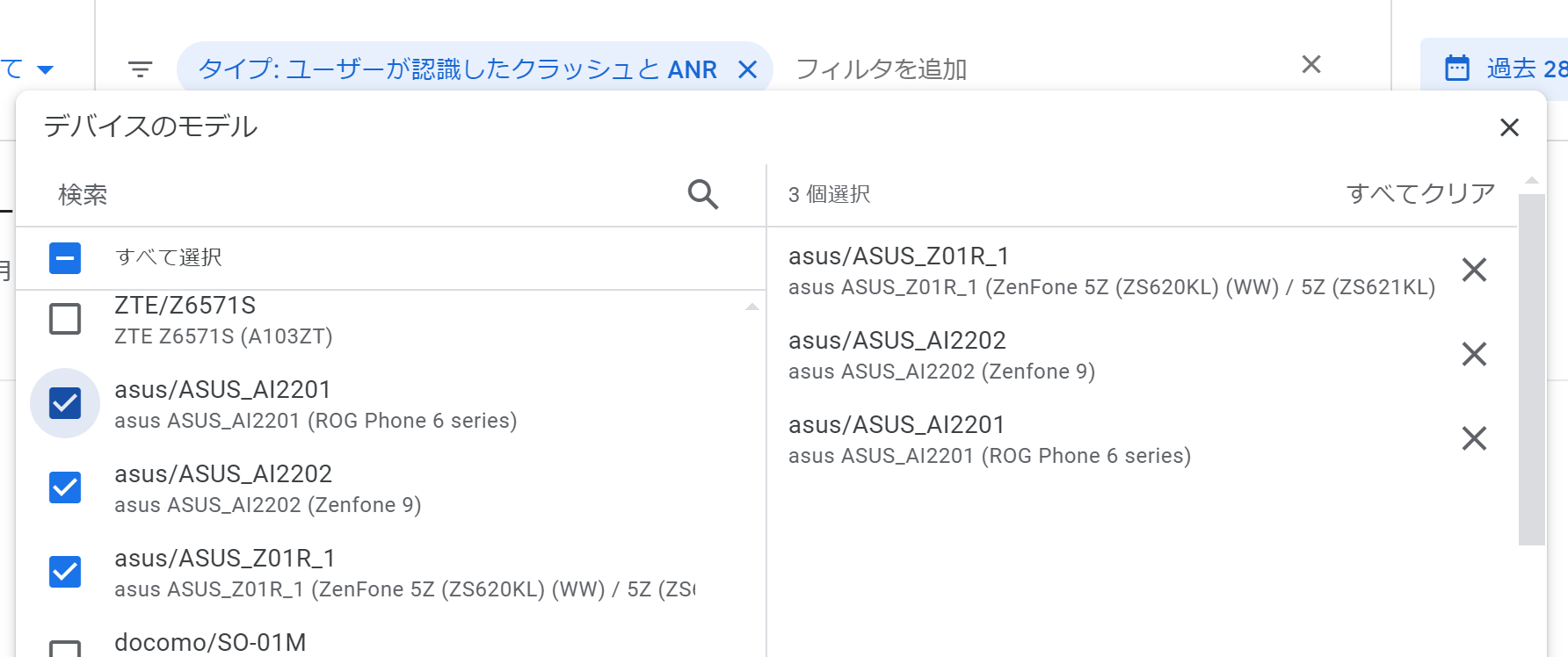This screenshot has height=657, width=1568.
Task: Click the docomo/SO-01M row label
Action: coord(210,642)
